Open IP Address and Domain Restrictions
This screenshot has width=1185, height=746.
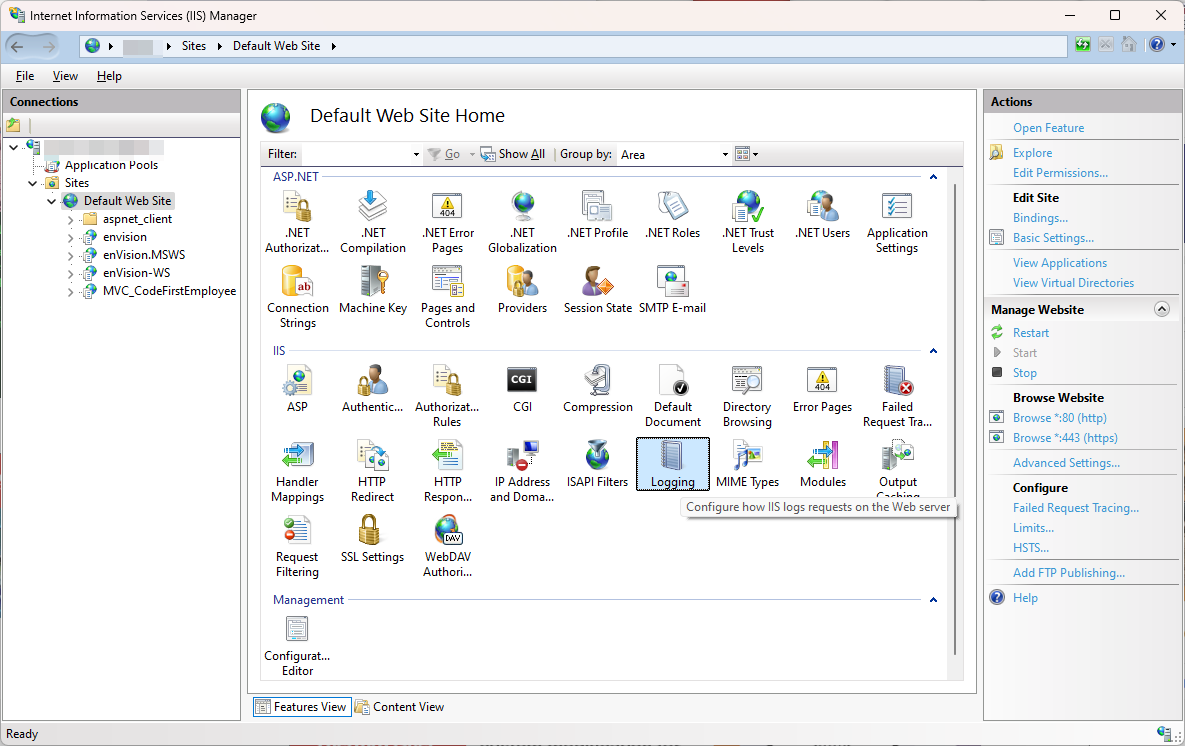(x=522, y=471)
